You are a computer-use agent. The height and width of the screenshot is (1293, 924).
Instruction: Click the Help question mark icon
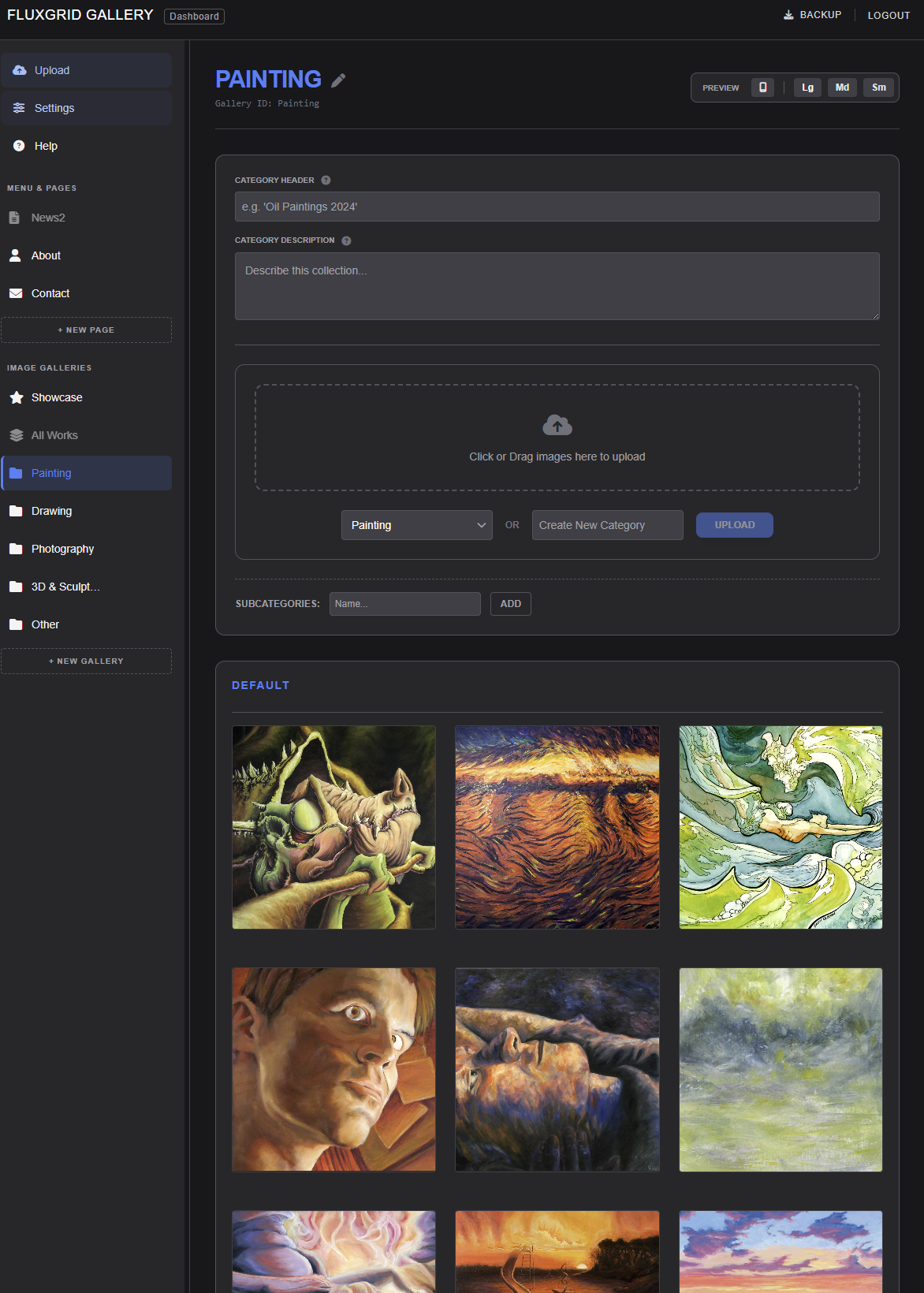click(19, 146)
